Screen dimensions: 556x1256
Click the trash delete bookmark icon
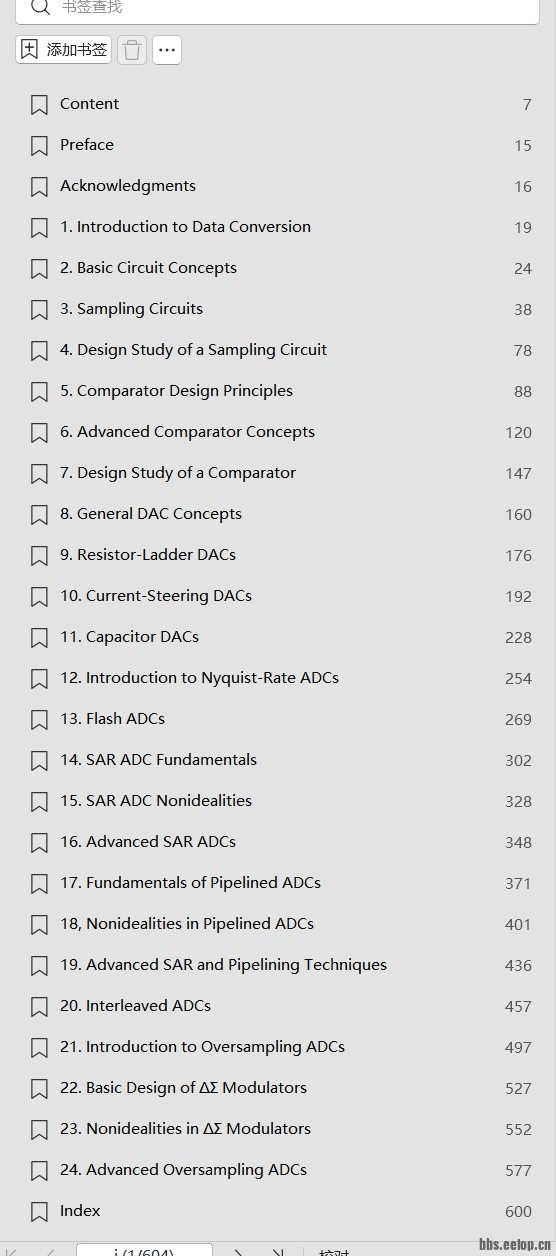pos(132,50)
